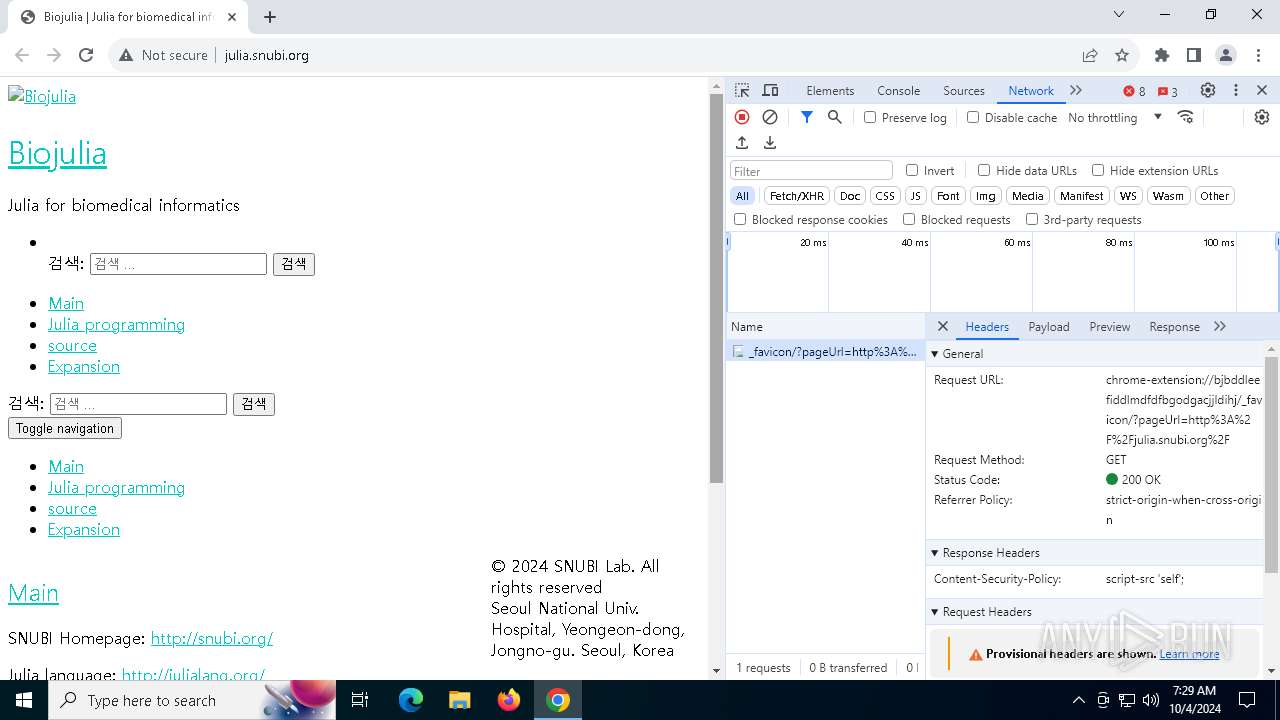Enable the Preserve log checkbox
Image resolution: width=1280 pixels, height=720 pixels.
pos(870,117)
